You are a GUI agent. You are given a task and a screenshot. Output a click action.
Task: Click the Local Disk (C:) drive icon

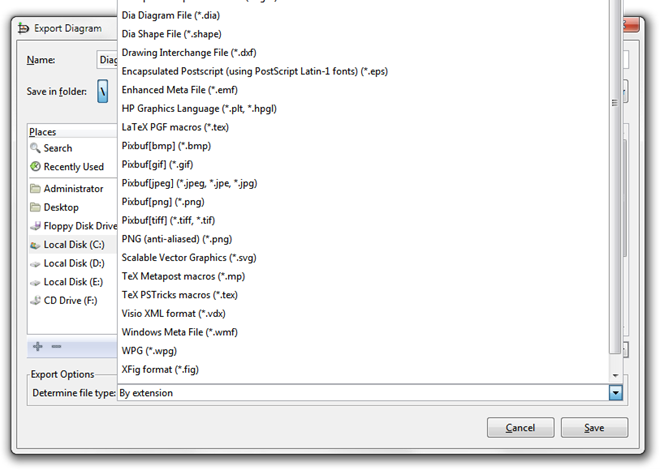click(35, 245)
